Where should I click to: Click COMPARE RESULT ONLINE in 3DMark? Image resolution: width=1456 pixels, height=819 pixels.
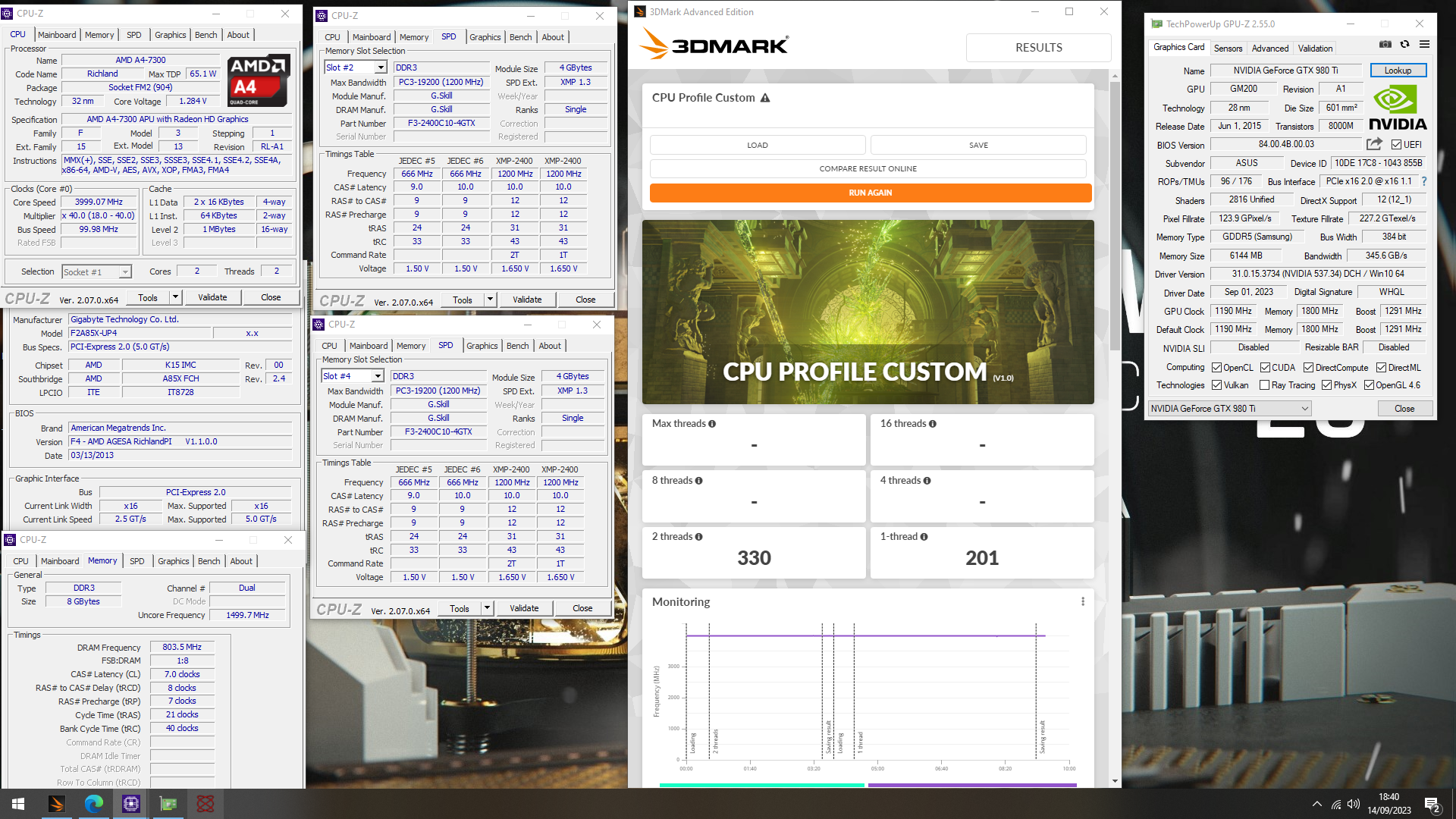[x=868, y=168]
